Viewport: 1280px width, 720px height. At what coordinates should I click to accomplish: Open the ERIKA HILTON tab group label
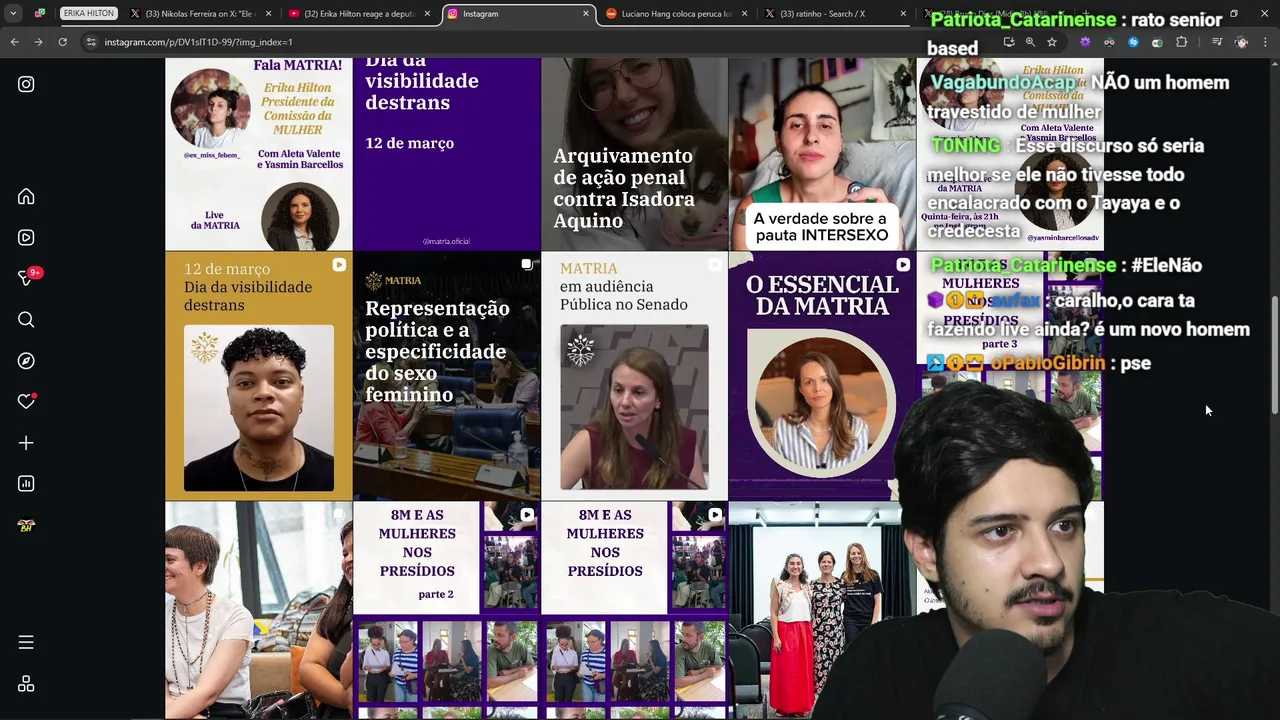tap(89, 14)
